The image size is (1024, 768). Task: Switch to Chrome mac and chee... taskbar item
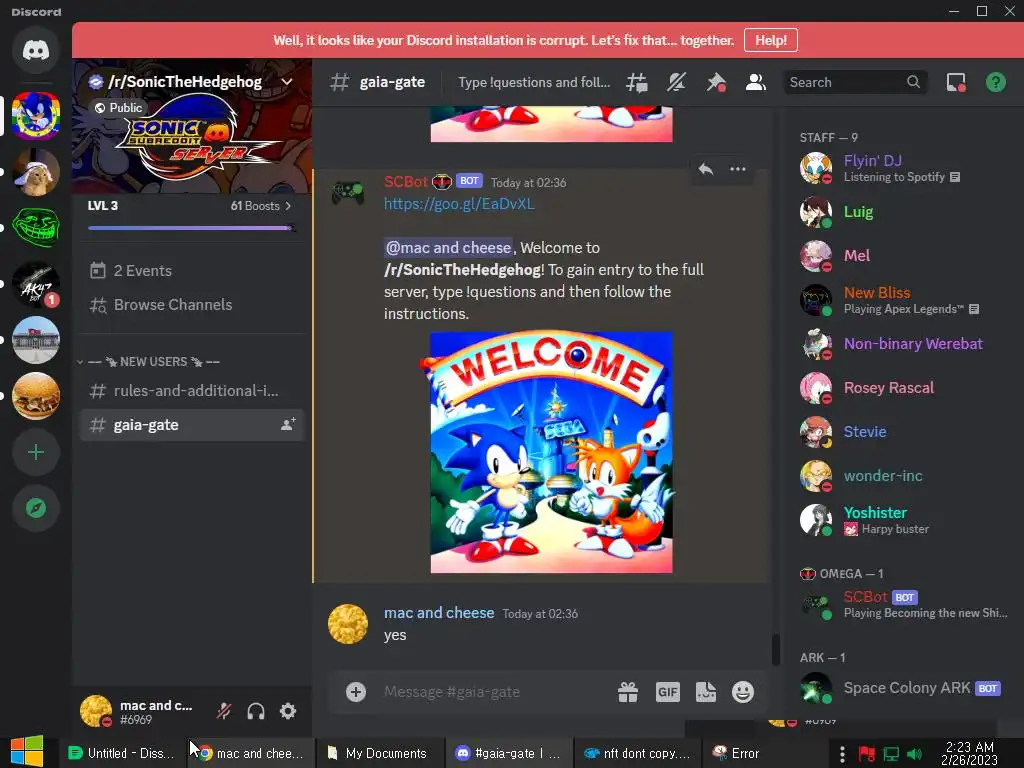pos(251,753)
